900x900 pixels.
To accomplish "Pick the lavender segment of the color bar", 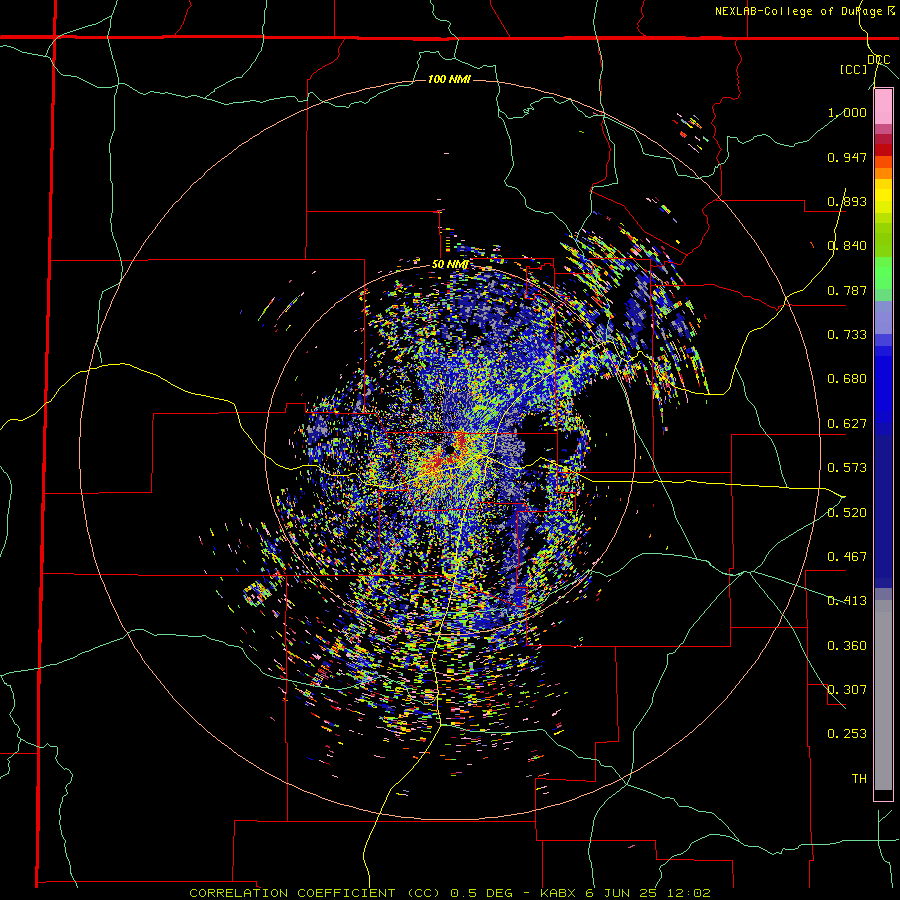I will click(x=883, y=317).
